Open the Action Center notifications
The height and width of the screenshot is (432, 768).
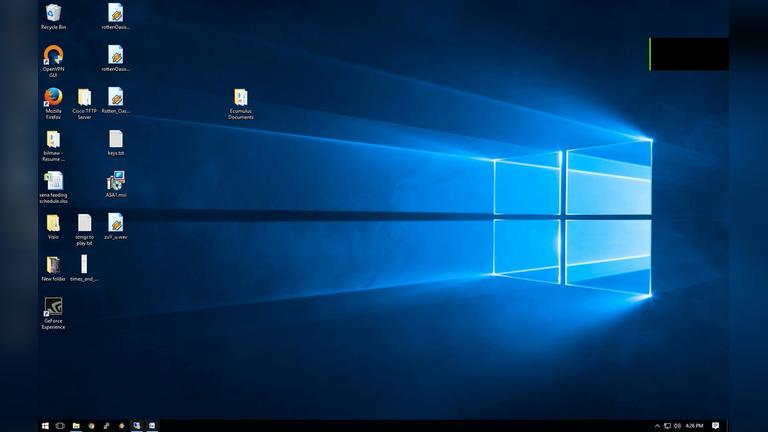716,426
